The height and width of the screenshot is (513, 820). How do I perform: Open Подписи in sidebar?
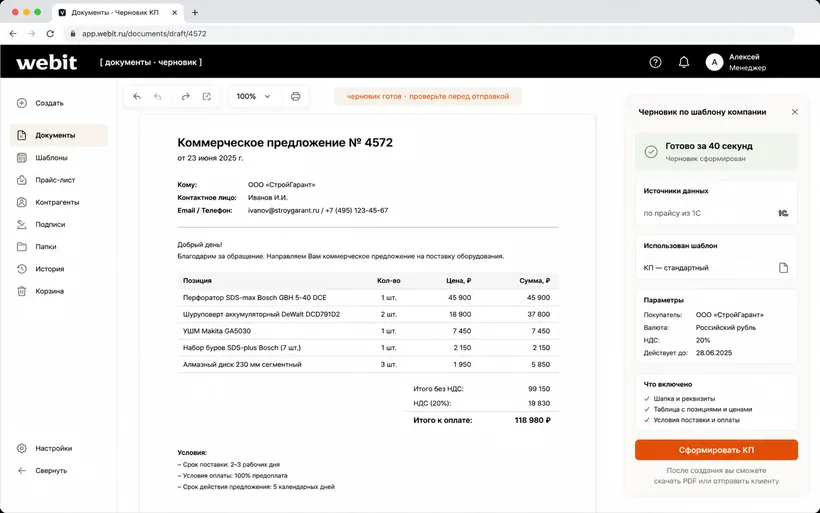pos(41,224)
